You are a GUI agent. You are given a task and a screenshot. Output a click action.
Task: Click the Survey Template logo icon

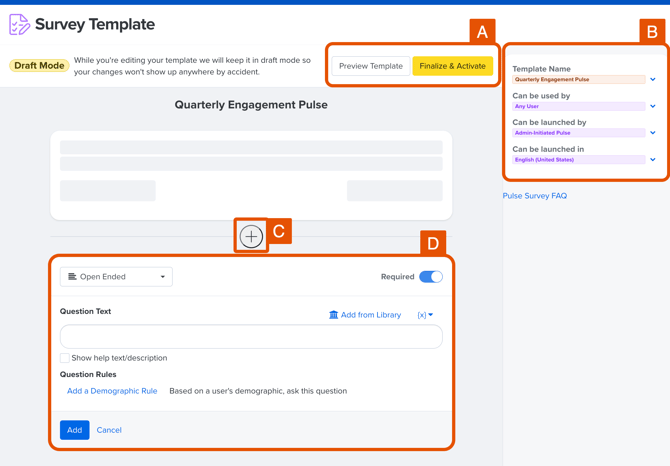tap(20, 24)
